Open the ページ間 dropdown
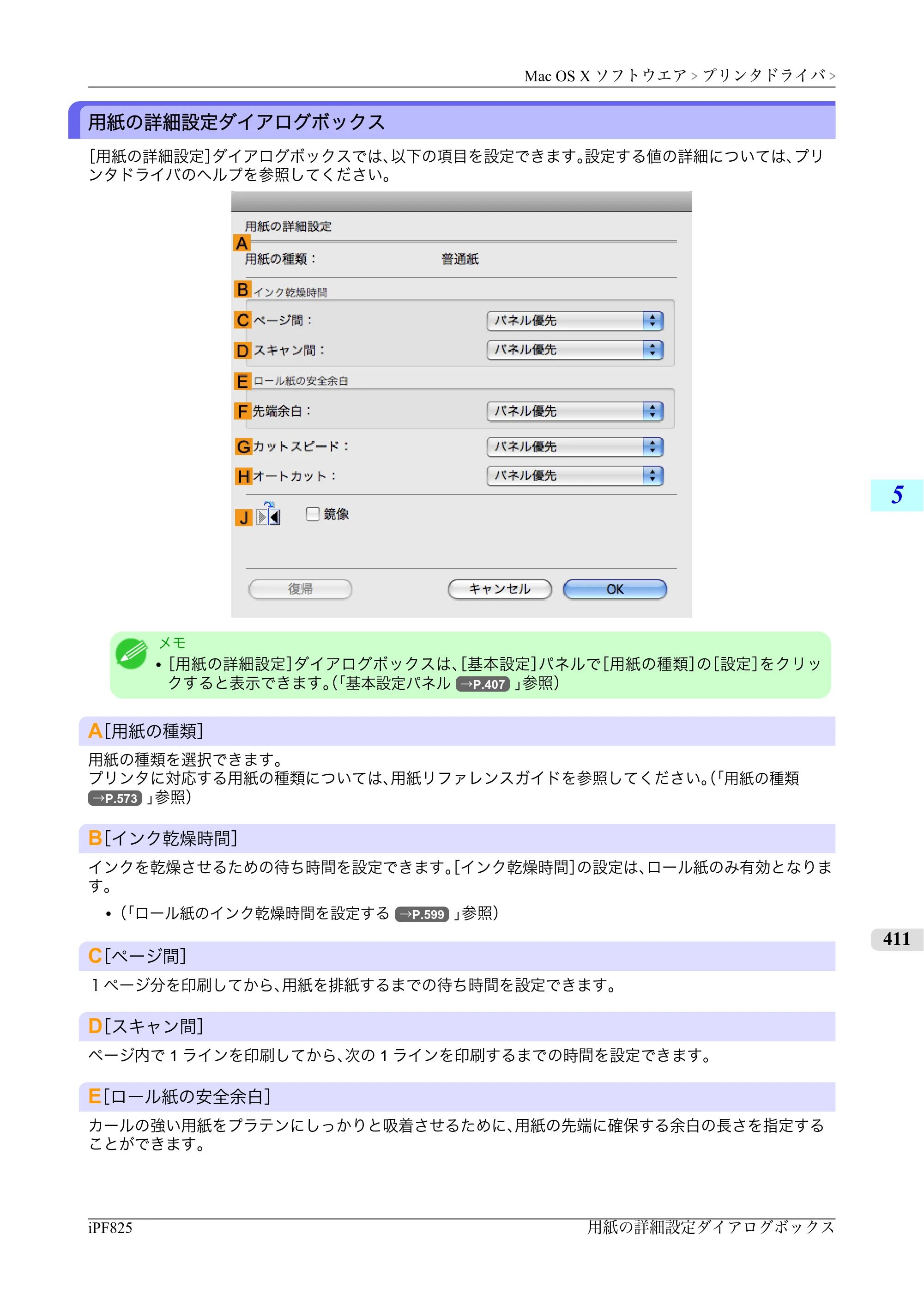 pyautogui.click(x=574, y=321)
